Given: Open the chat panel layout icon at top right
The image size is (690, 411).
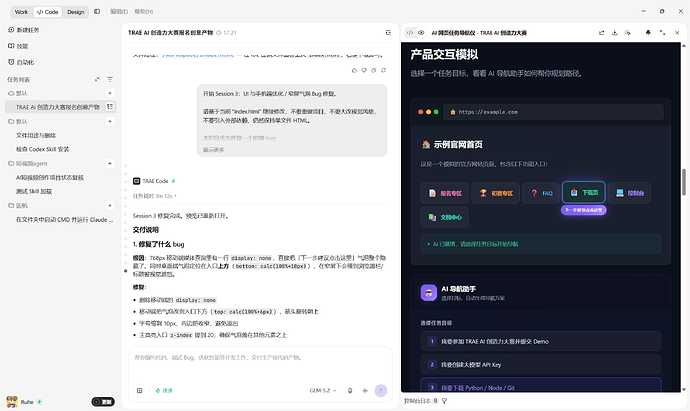Looking at the screenshot, I should coord(388,33).
